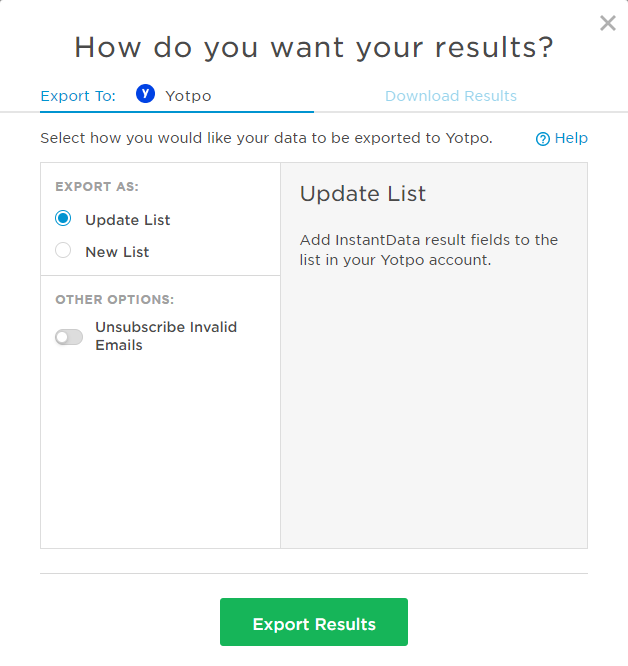Click the How do you want your results title
Viewport: 628px width, 666px height.
[314, 47]
